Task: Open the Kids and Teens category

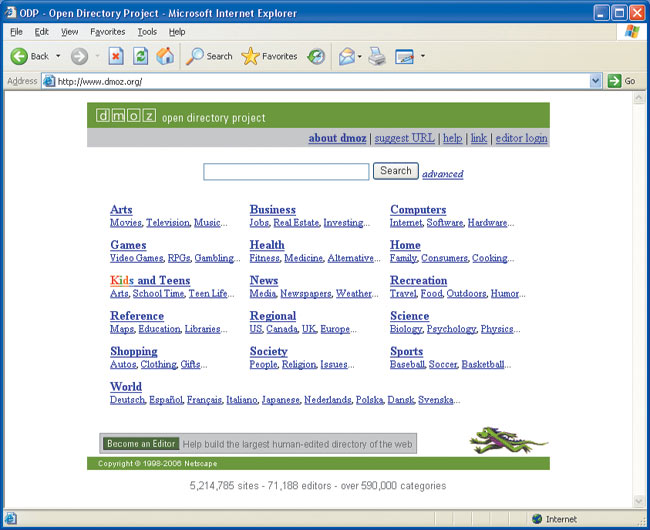Action: click(150, 281)
